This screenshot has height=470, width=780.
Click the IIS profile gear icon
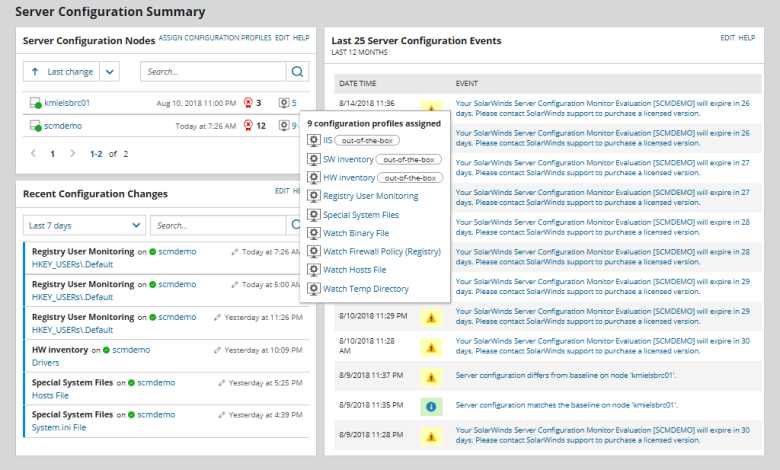click(313, 140)
